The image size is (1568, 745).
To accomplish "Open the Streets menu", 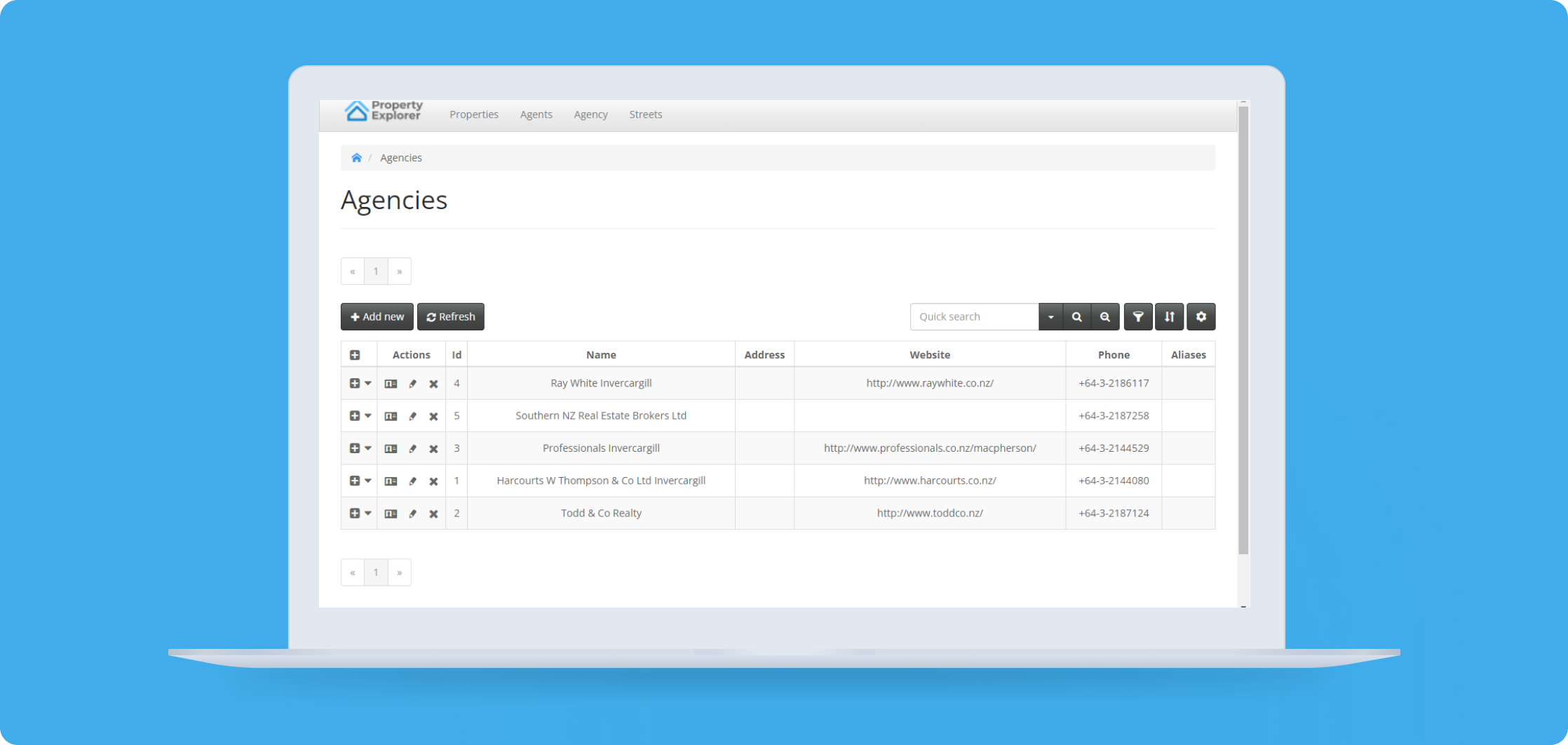I will click(x=646, y=114).
